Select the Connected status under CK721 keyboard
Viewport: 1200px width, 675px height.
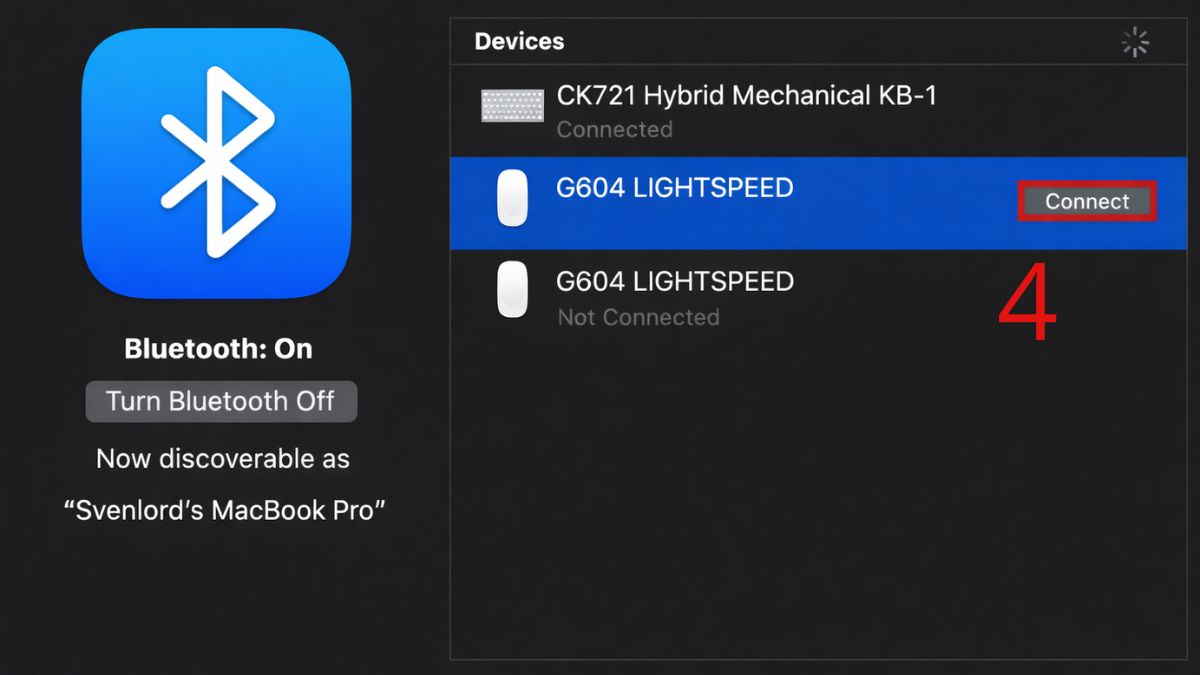coord(615,129)
